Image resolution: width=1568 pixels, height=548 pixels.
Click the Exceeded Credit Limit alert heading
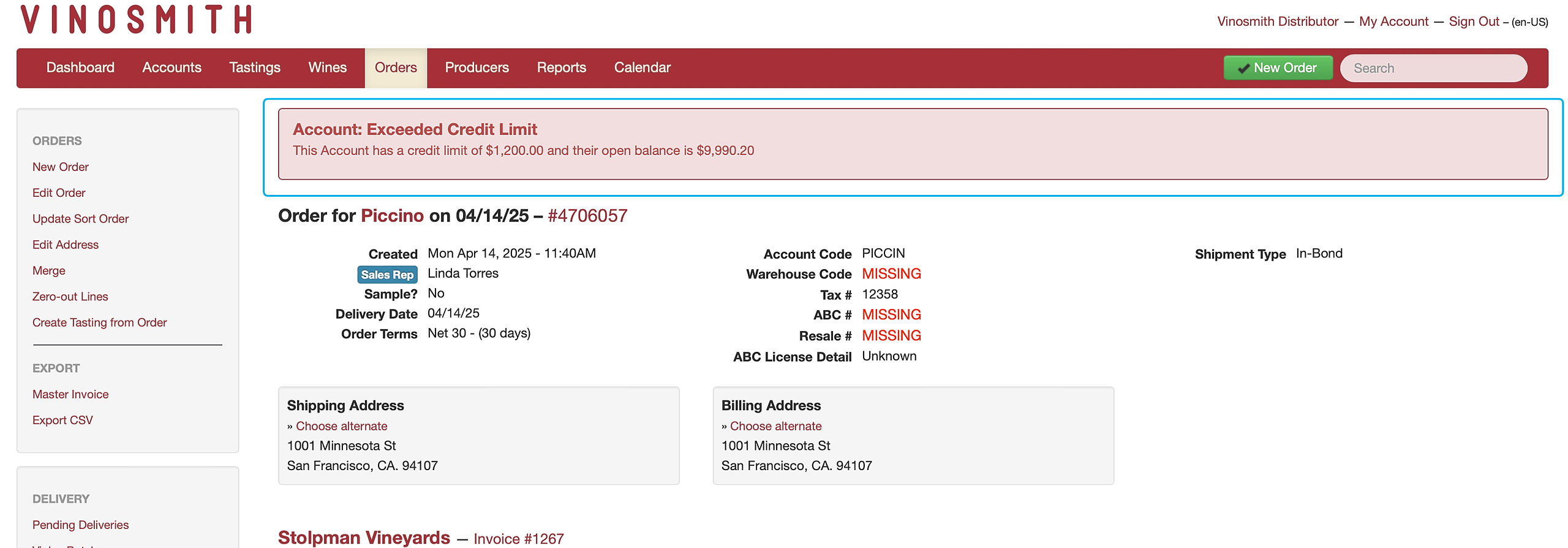(415, 129)
